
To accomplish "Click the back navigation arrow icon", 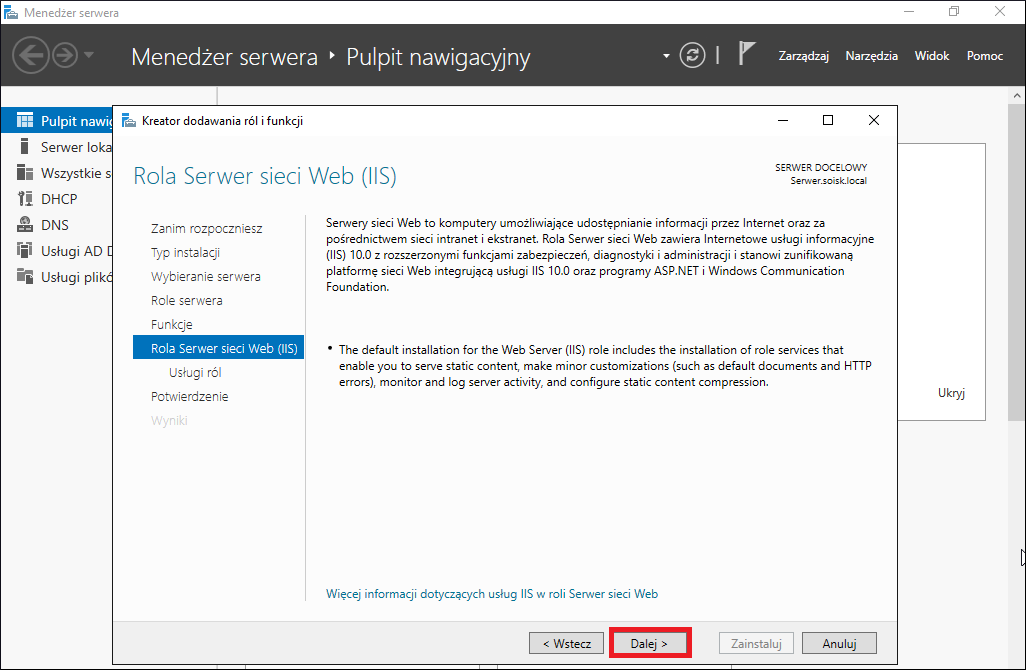I will 31,56.
